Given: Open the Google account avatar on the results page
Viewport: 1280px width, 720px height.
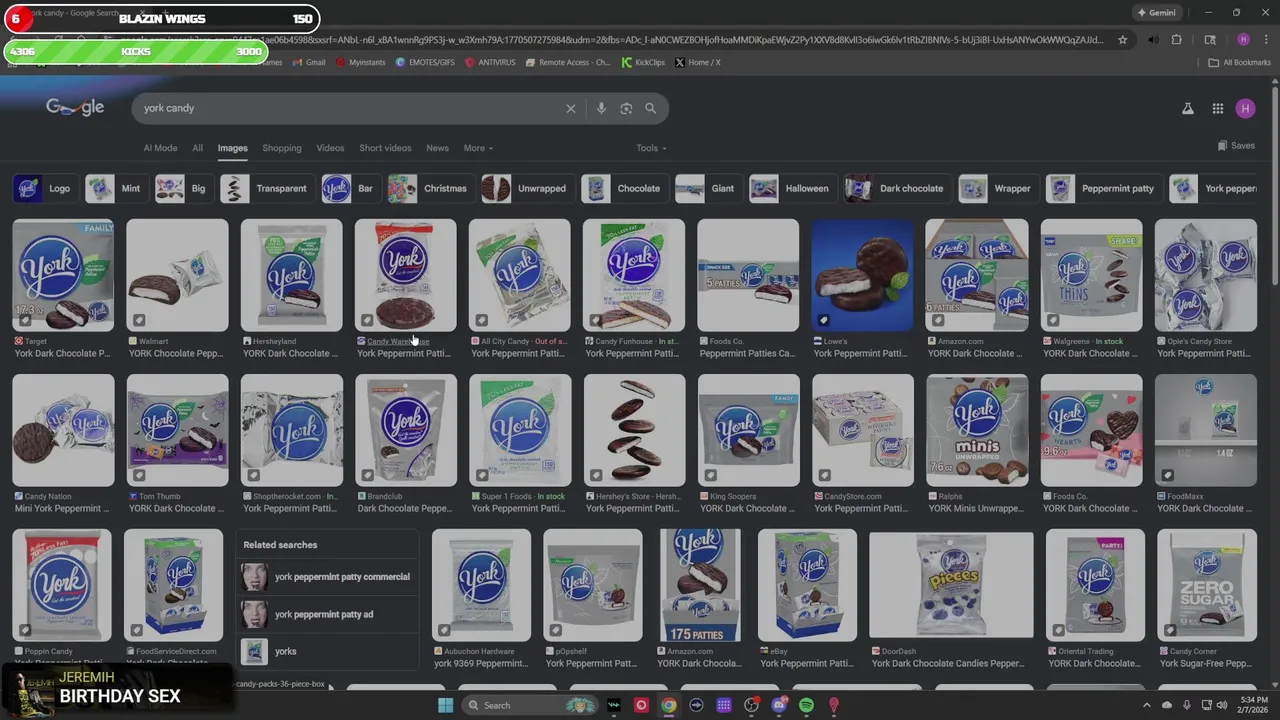Looking at the screenshot, I should [1245, 108].
